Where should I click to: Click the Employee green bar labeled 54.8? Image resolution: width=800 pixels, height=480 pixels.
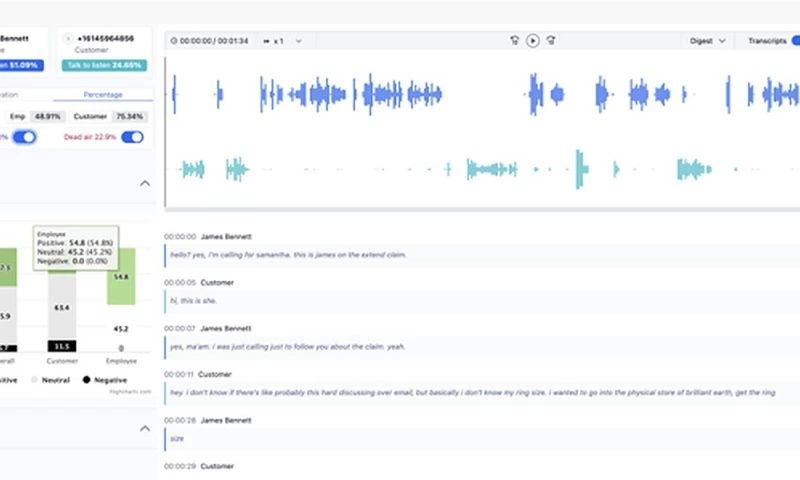pyautogui.click(x=121, y=276)
